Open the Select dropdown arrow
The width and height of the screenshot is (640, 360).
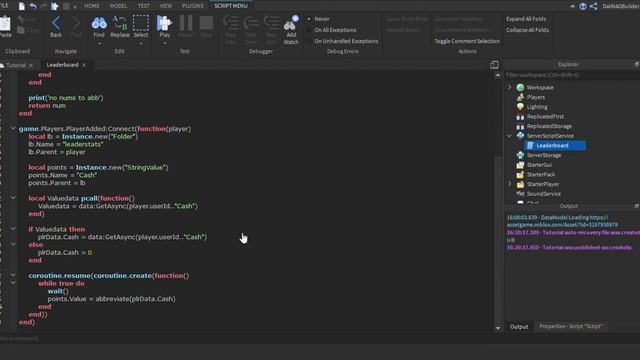pyautogui.click(x=141, y=43)
